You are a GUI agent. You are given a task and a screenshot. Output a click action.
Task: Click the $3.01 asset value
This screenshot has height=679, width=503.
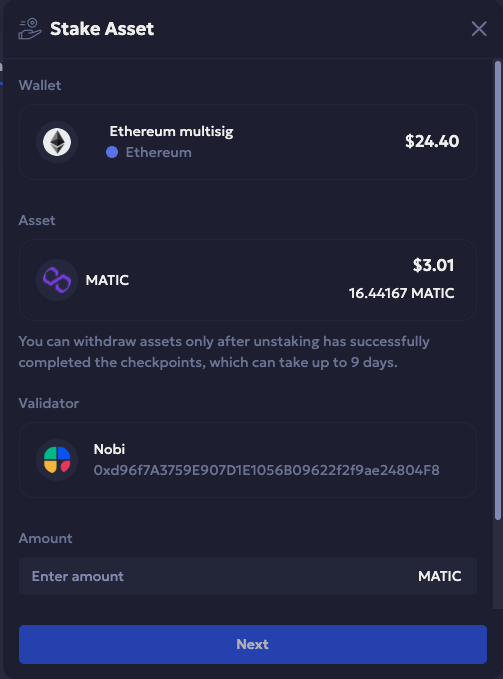433,265
